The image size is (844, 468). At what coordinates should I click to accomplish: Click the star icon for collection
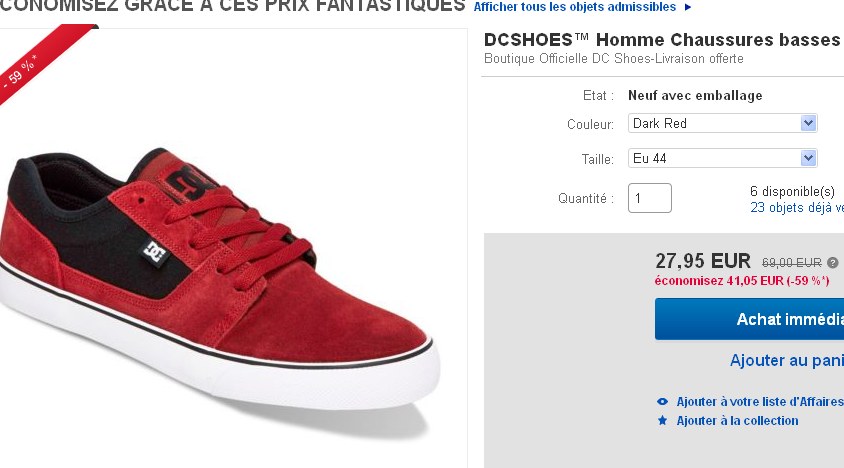pos(662,421)
